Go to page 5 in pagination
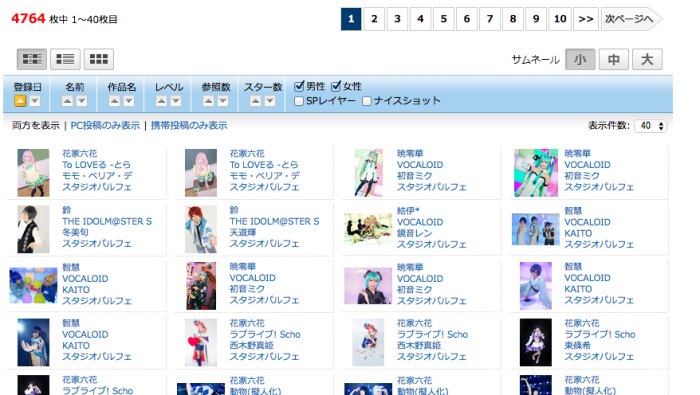Image resolution: width=700 pixels, height=395 pixels. point(443,19)
